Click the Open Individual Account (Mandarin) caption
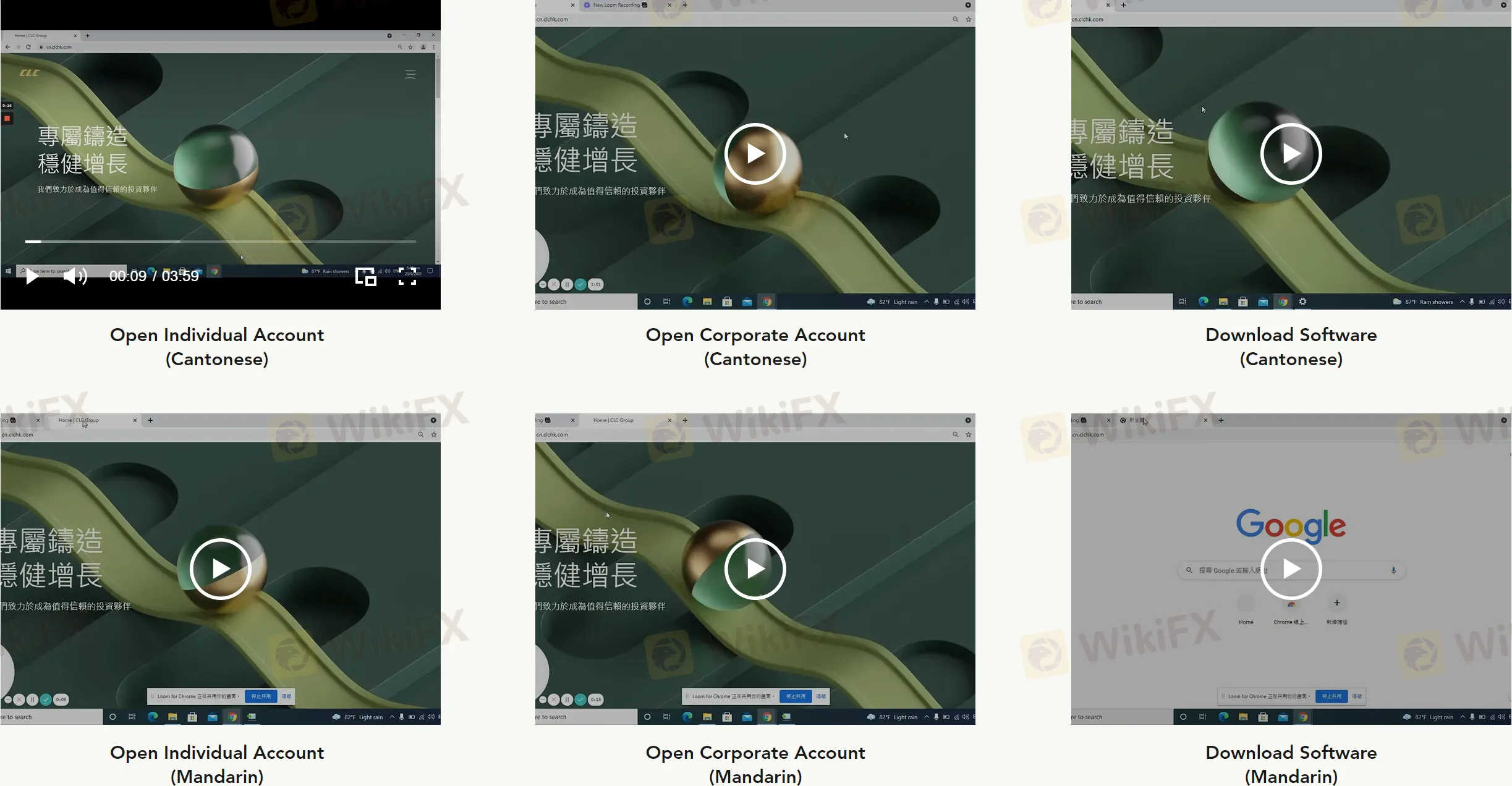The width and height of the screenshot is (1512, 786). (217, 764)
